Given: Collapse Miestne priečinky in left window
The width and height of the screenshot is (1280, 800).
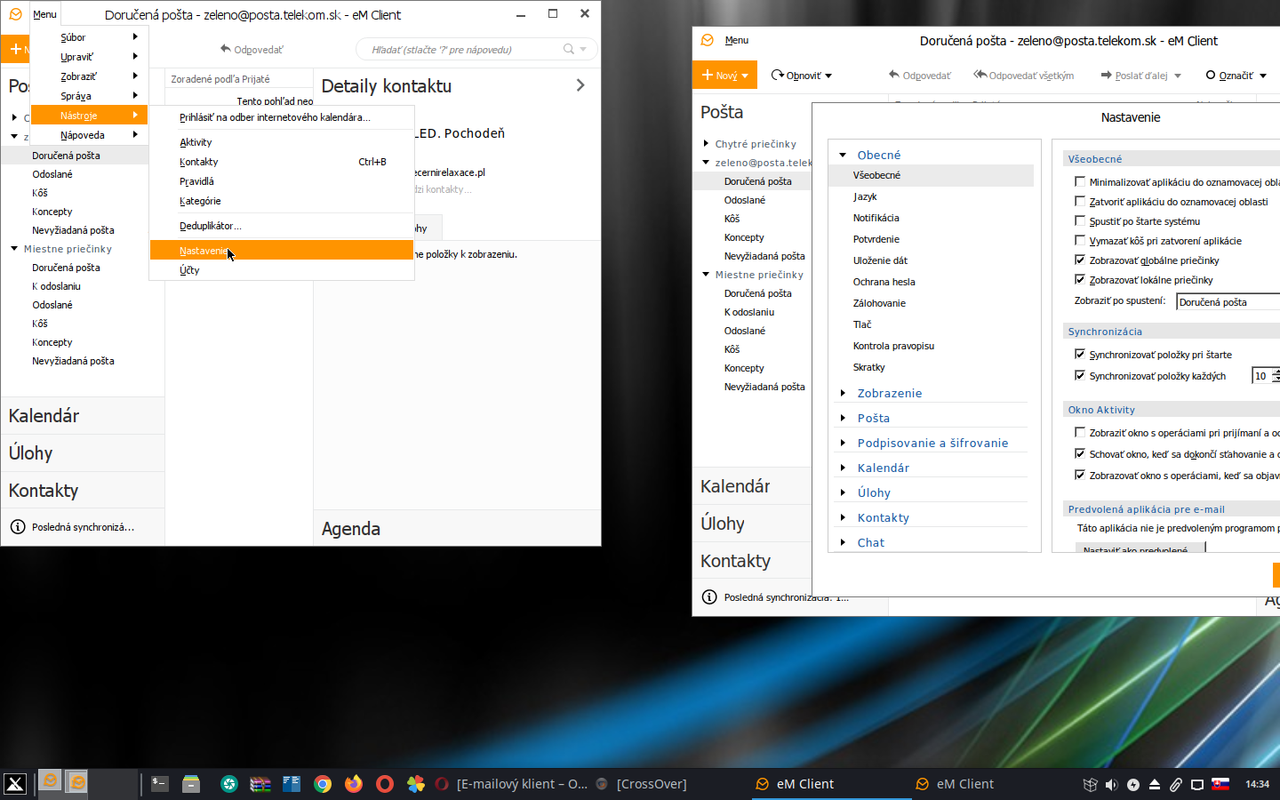Looking at the screenshot, I should pyautogui.click(x=14, y=249).
